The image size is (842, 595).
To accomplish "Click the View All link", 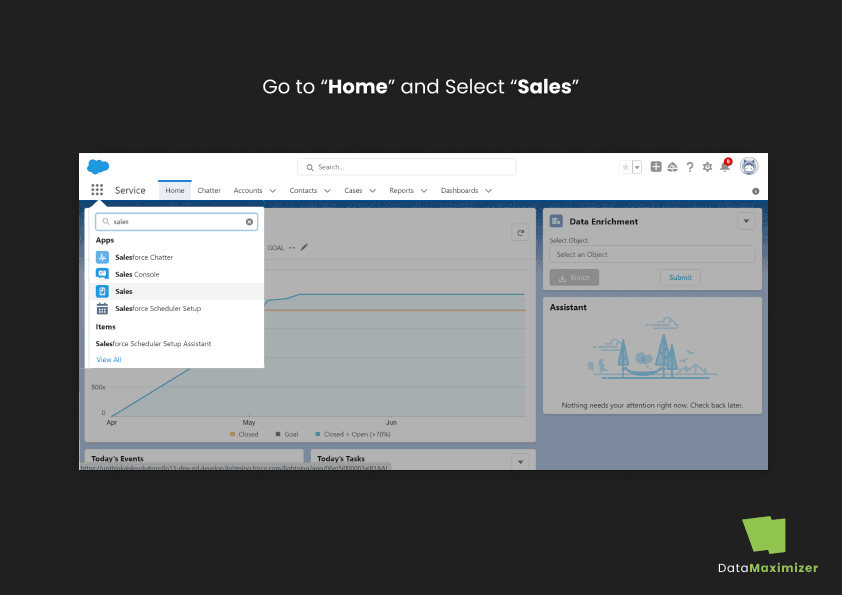I will click(109, 360).
